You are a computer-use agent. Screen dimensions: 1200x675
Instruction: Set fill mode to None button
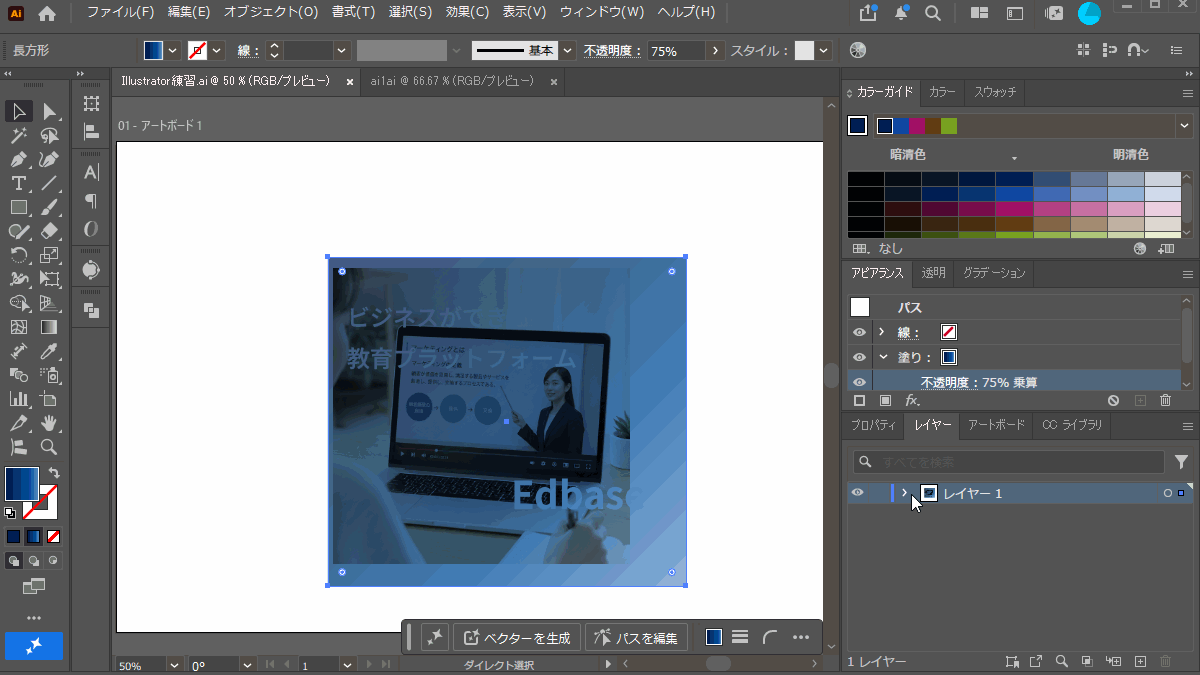click(x=54, y=537)
